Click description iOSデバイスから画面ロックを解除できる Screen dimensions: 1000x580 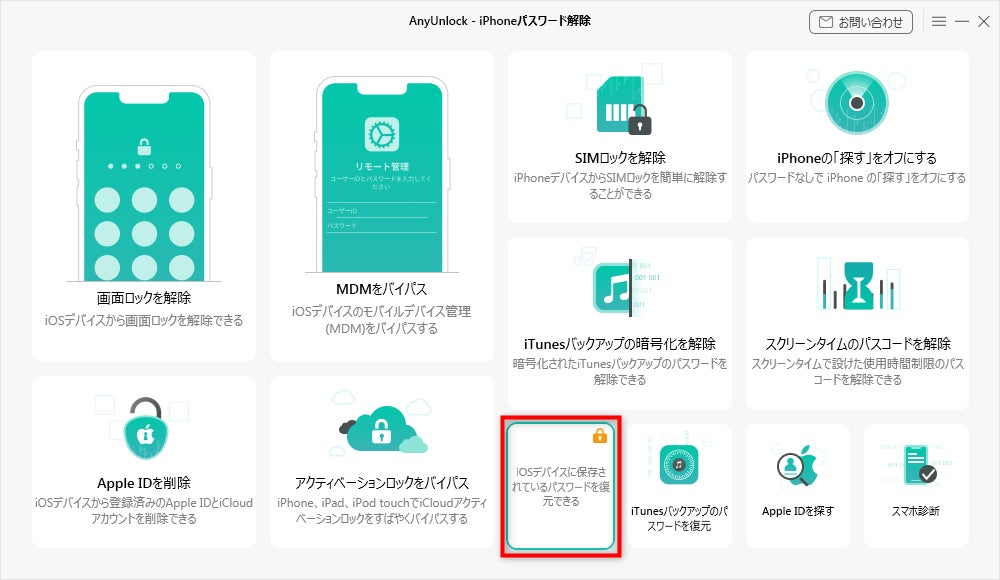point(144,320)
